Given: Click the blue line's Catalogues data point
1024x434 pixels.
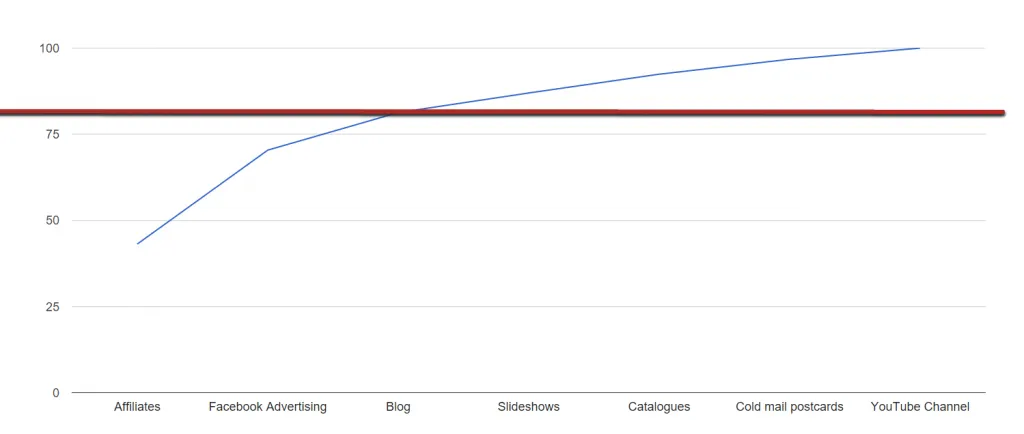Looking at the screenshot, I should [659, 74].
